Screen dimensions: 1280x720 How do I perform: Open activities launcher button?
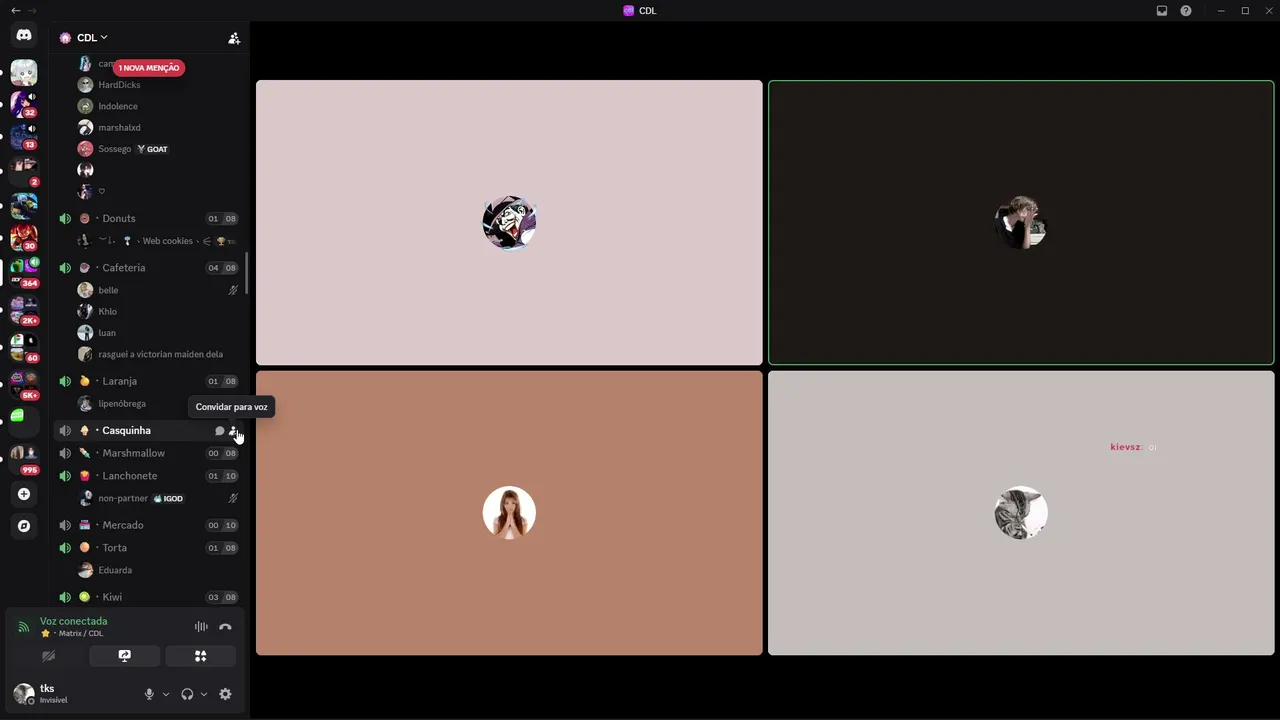point(200,656)
